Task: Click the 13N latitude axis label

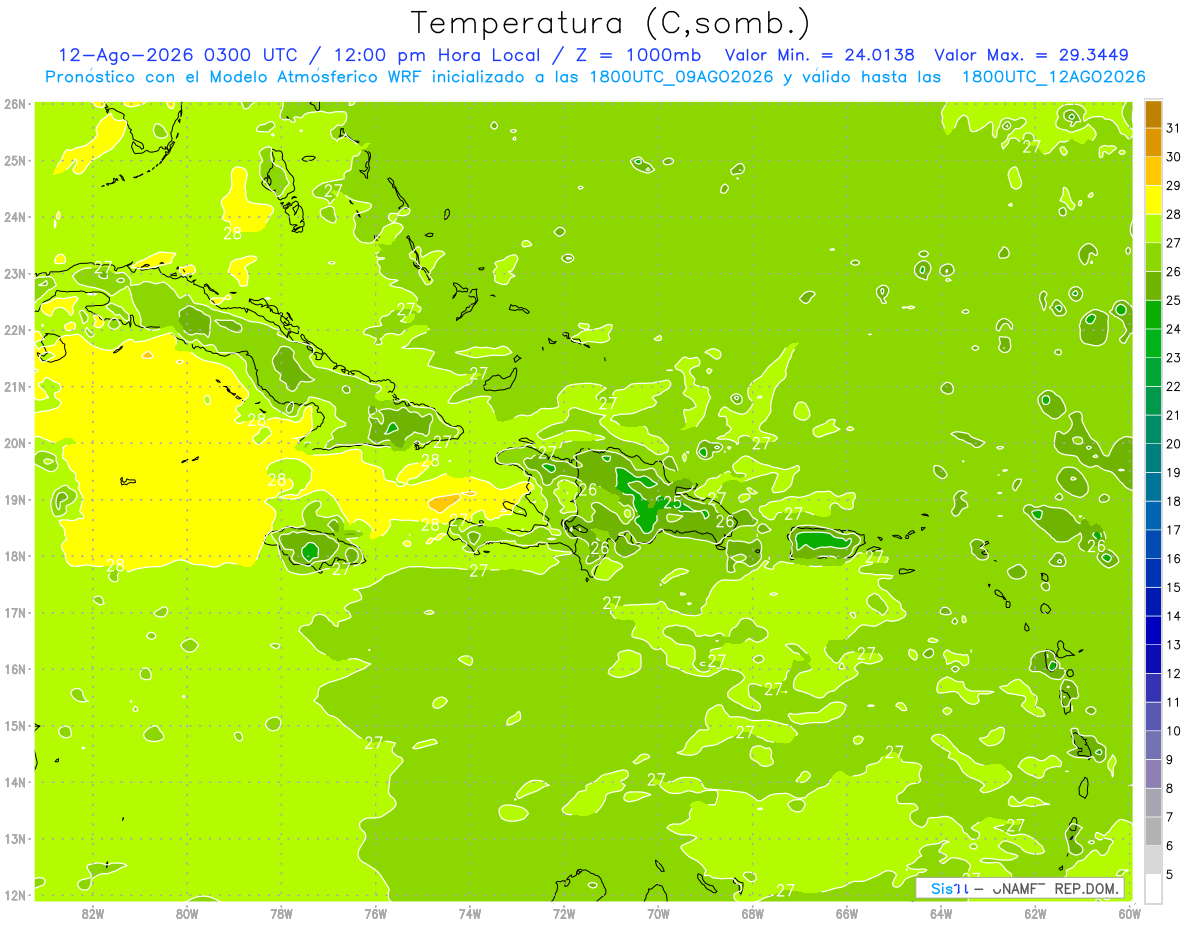Action: click(15, 839)
